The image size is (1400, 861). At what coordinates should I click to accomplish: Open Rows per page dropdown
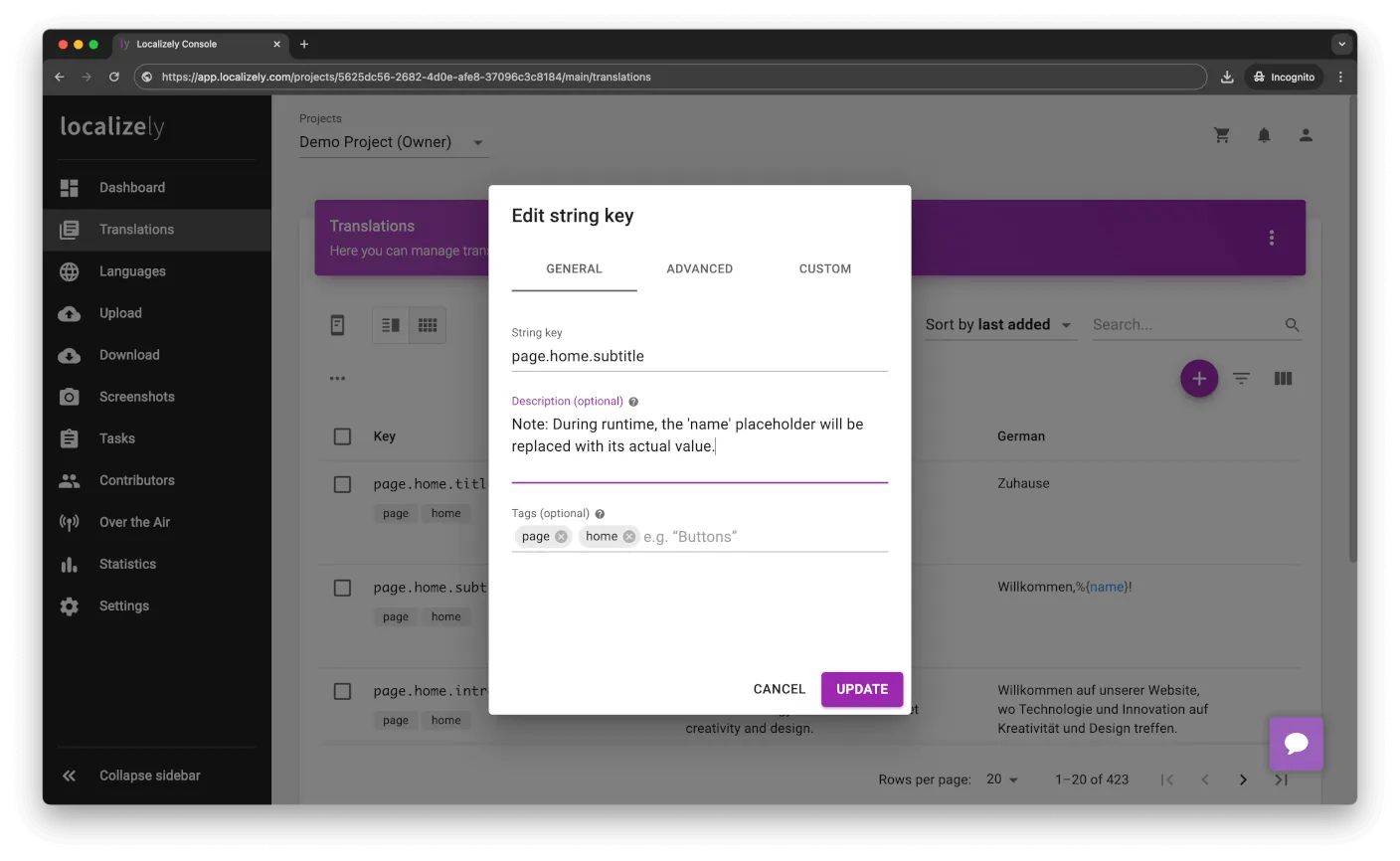1002,779
